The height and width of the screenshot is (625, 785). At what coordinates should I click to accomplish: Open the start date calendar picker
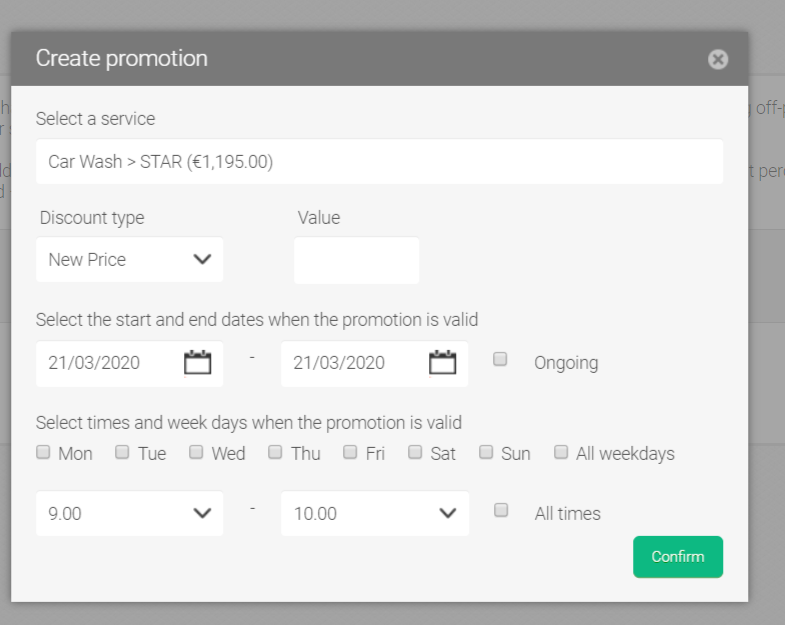point(197,362)
